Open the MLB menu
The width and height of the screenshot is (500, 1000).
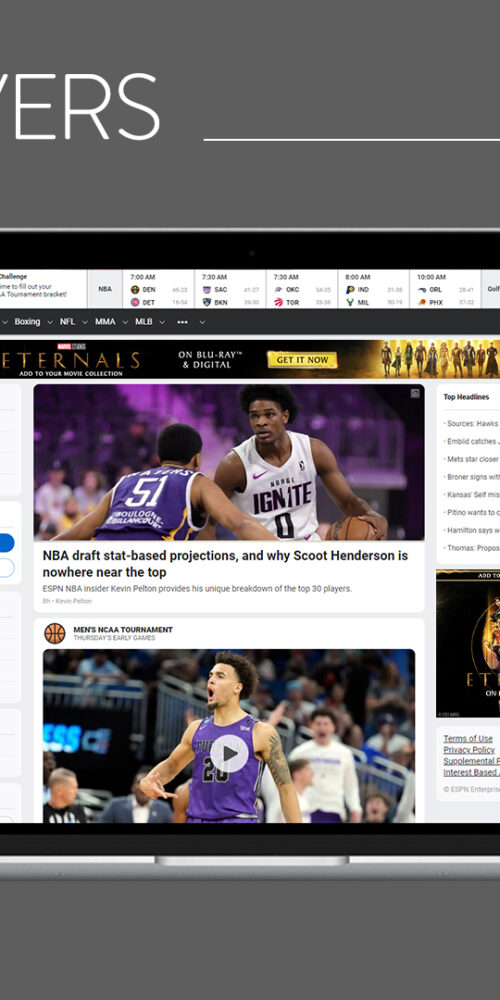[143, 322]
